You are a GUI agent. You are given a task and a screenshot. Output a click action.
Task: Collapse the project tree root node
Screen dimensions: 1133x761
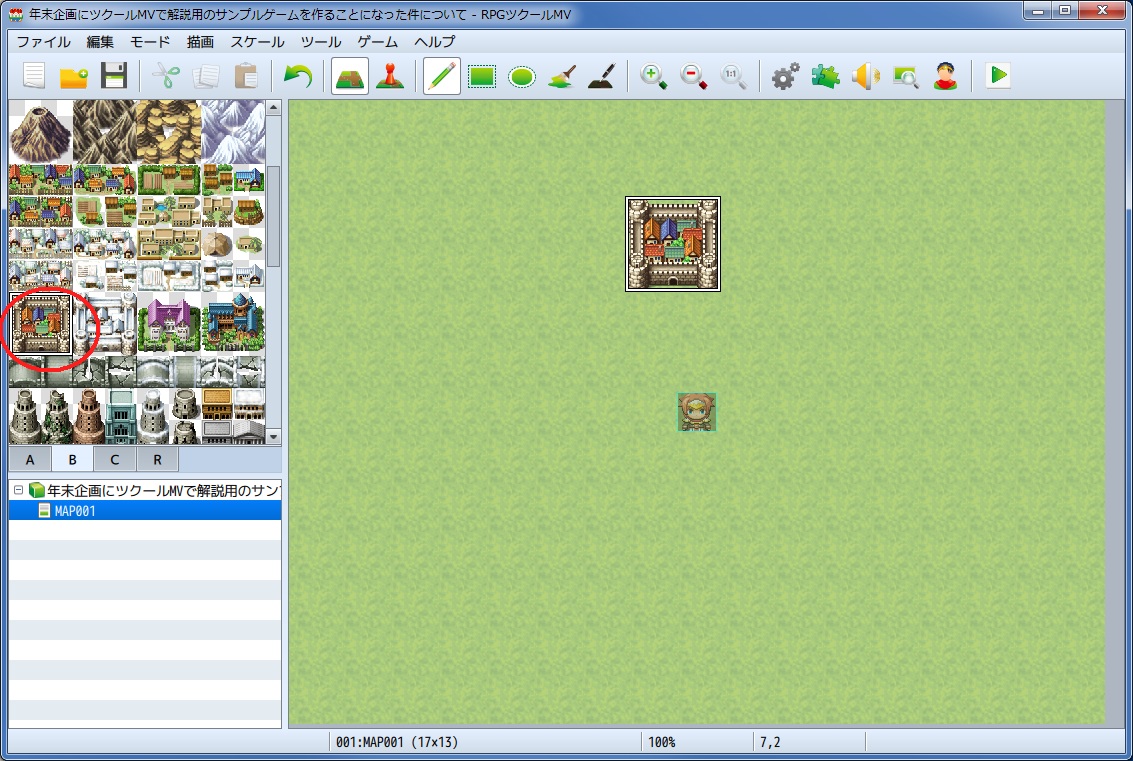tap(18, 490)
